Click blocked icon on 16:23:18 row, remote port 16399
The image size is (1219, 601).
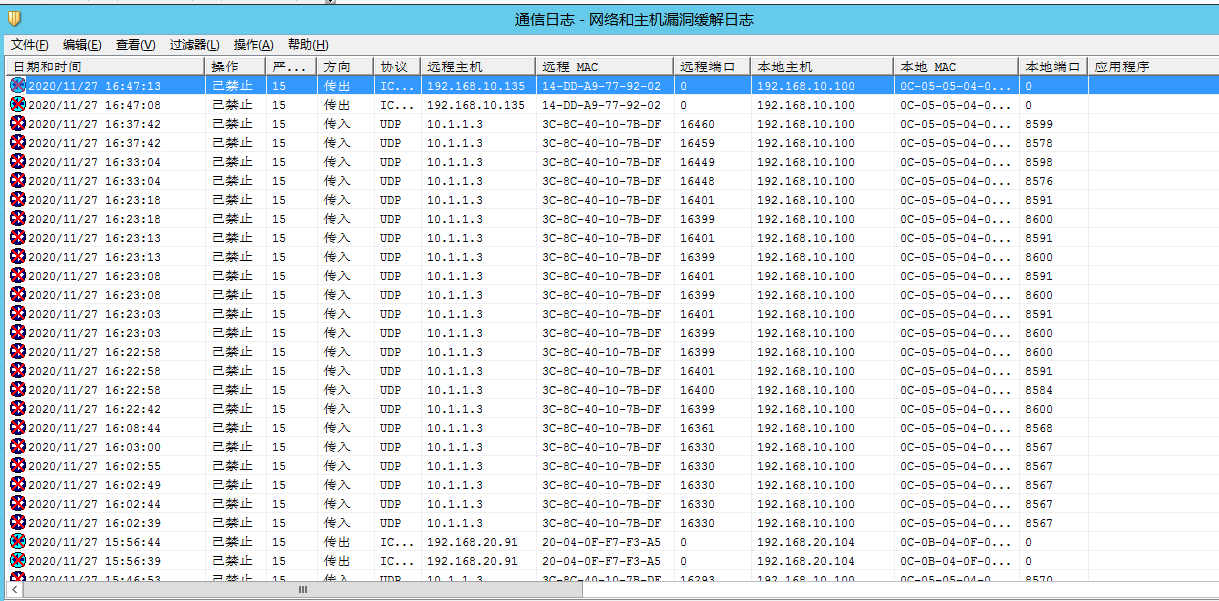click(18, 219)
